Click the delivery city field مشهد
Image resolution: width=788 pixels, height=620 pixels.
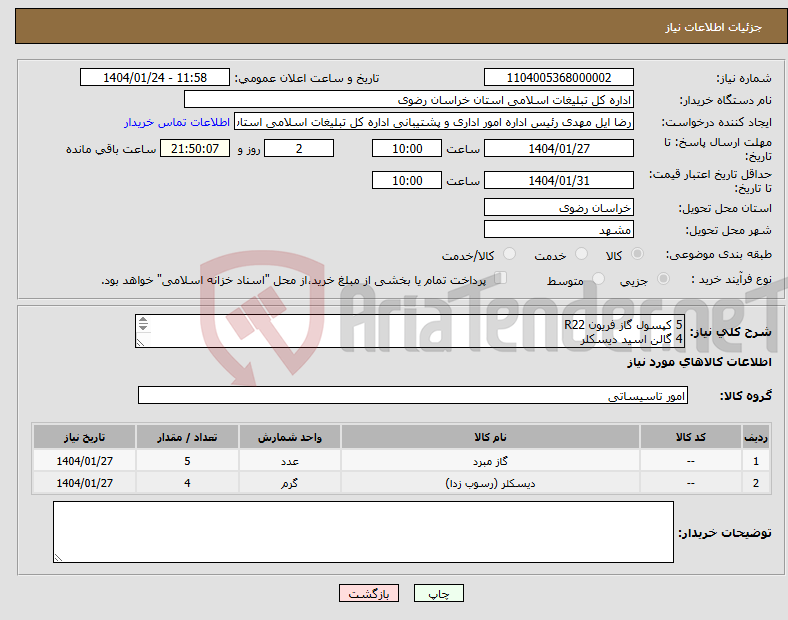coord(558,229)
